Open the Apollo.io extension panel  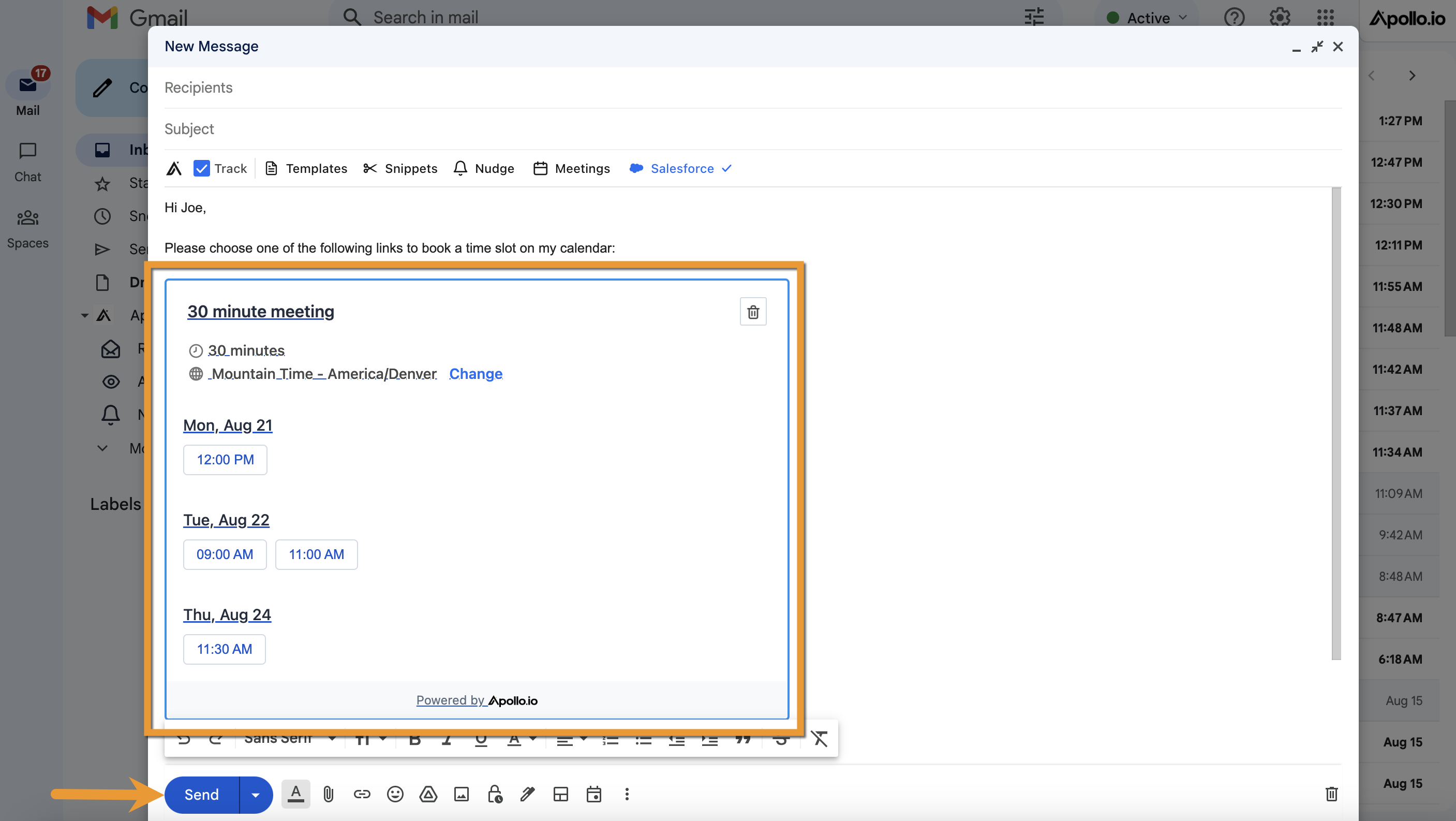pos(1407,19)
